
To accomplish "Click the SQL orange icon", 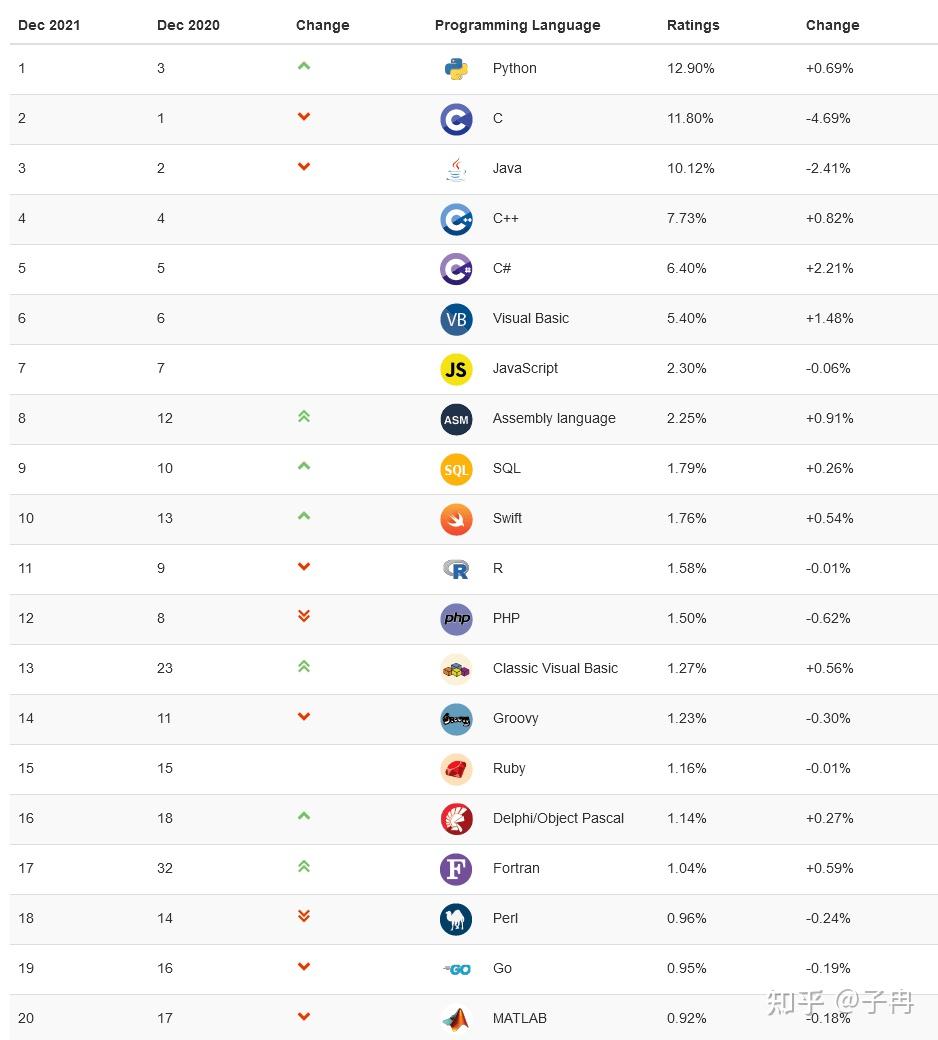I will 456,469.
